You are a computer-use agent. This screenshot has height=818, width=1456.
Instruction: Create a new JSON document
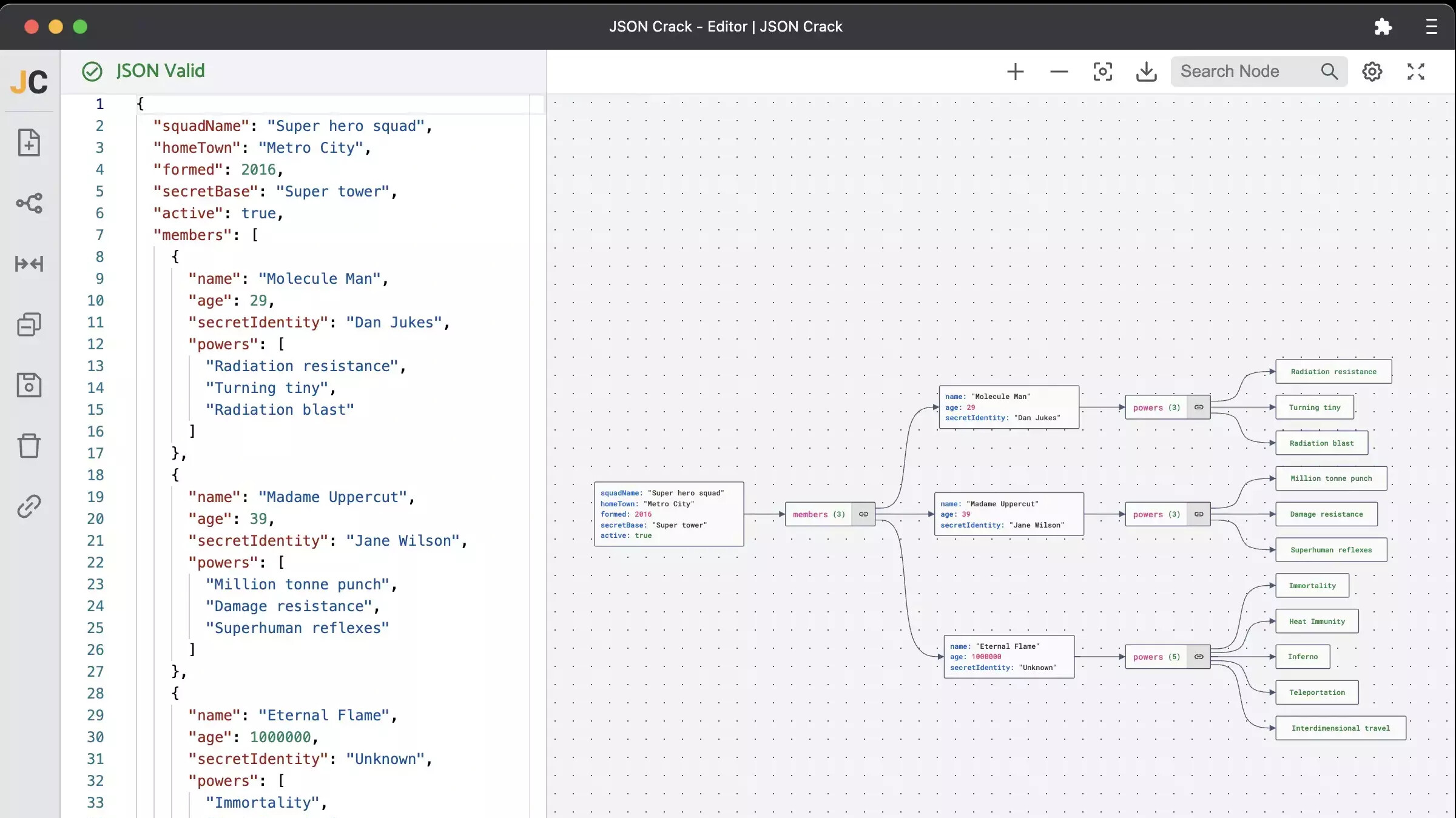tap(29, 142)
